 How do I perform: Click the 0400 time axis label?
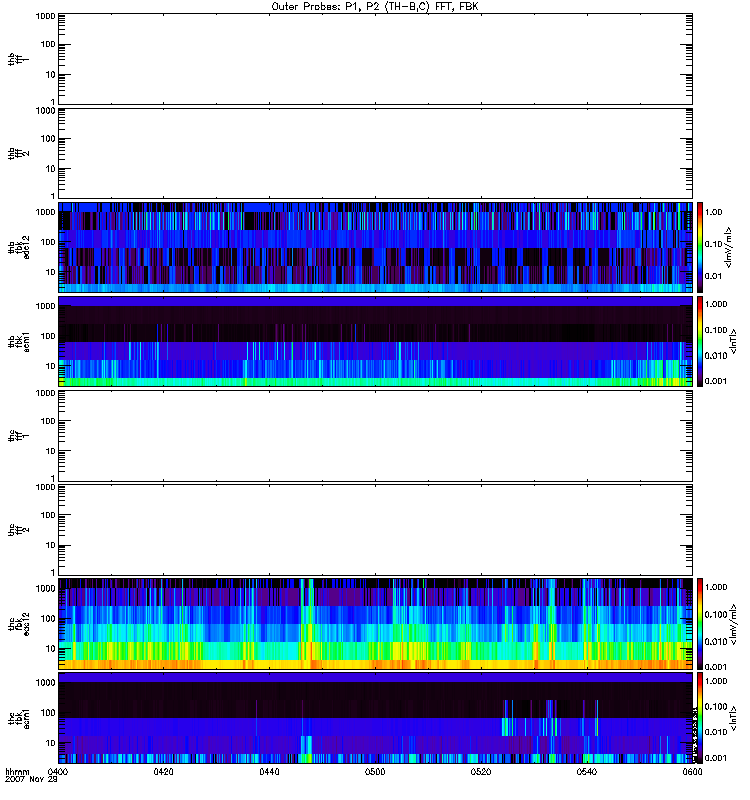click(x=58, y=772)
